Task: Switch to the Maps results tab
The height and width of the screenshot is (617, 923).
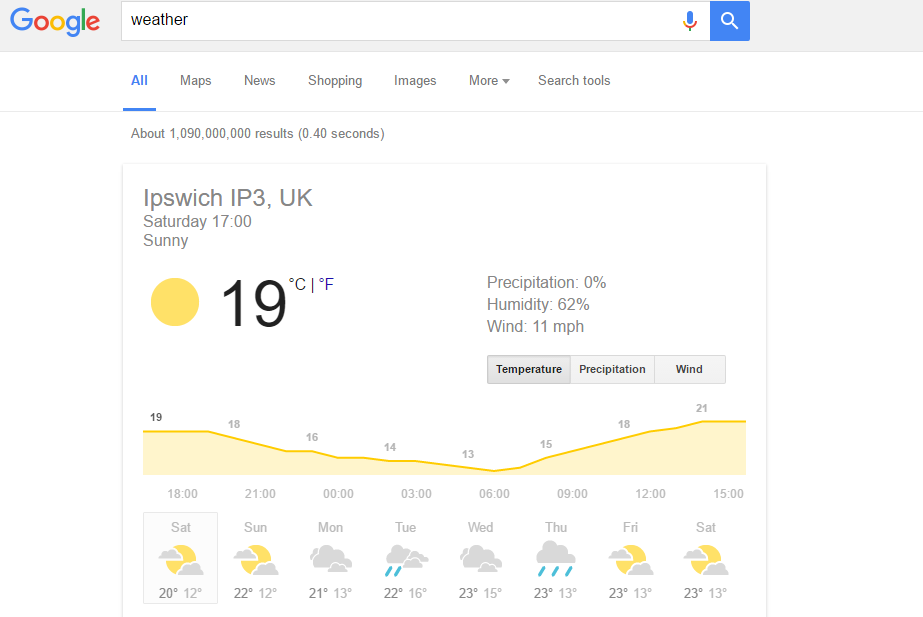Action: 195,81
